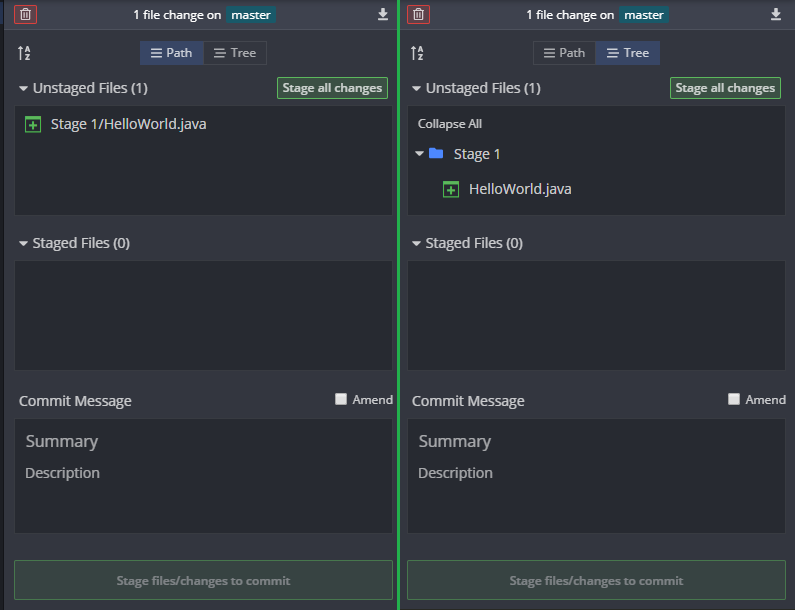This screenshot has width=795, height=610.
Task: Click the download arrow icon in right panel
Action: (x=776, y=15)
